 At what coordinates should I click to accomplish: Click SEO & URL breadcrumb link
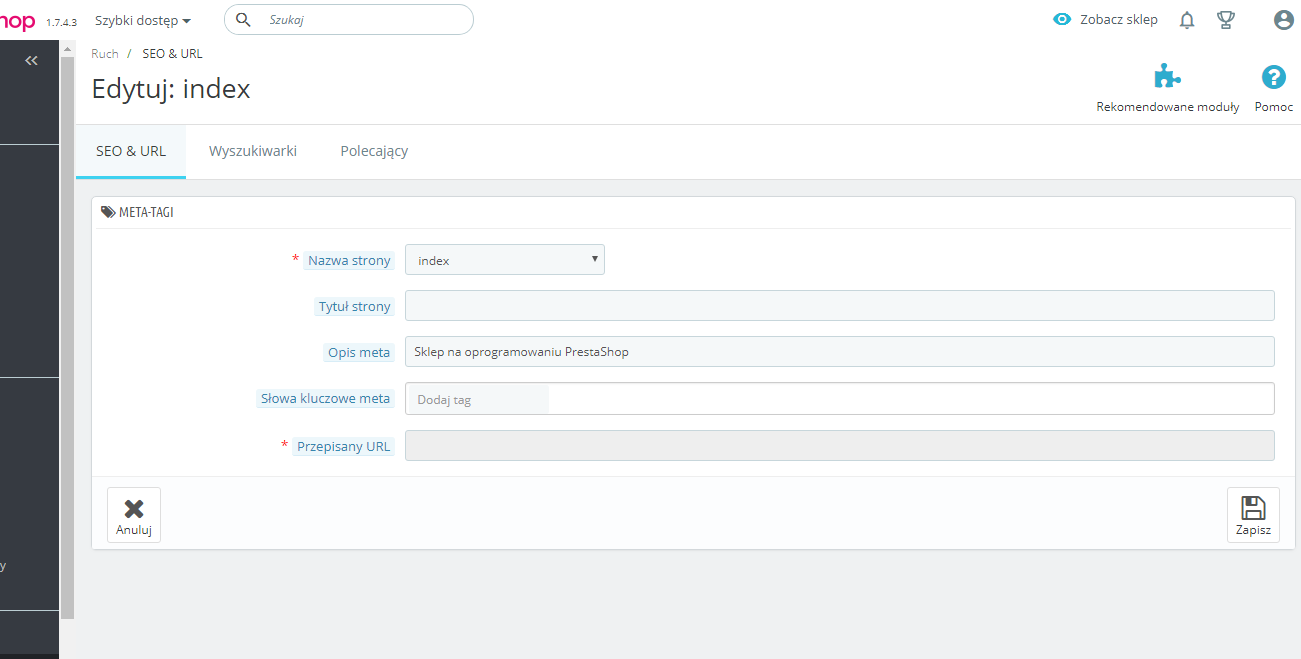173,54
